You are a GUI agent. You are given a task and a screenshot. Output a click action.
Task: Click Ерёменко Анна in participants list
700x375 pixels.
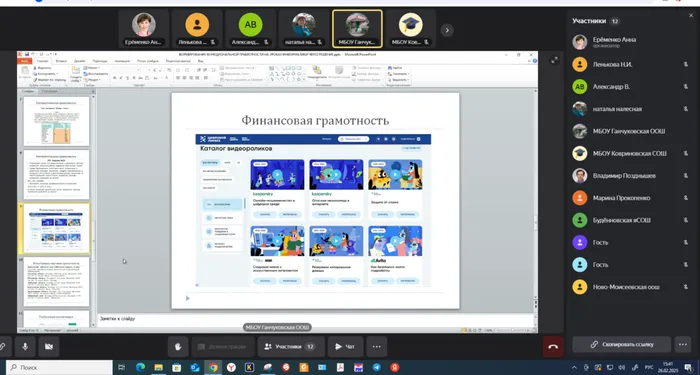[x=630, y=42]
